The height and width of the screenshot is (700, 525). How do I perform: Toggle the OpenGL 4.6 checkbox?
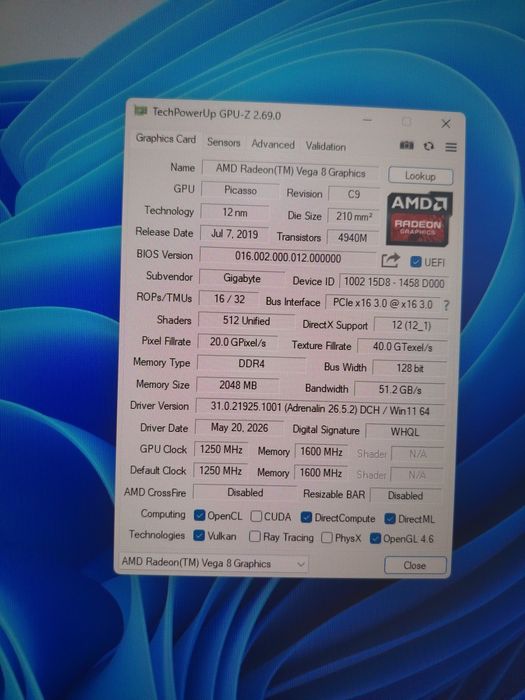375,538
